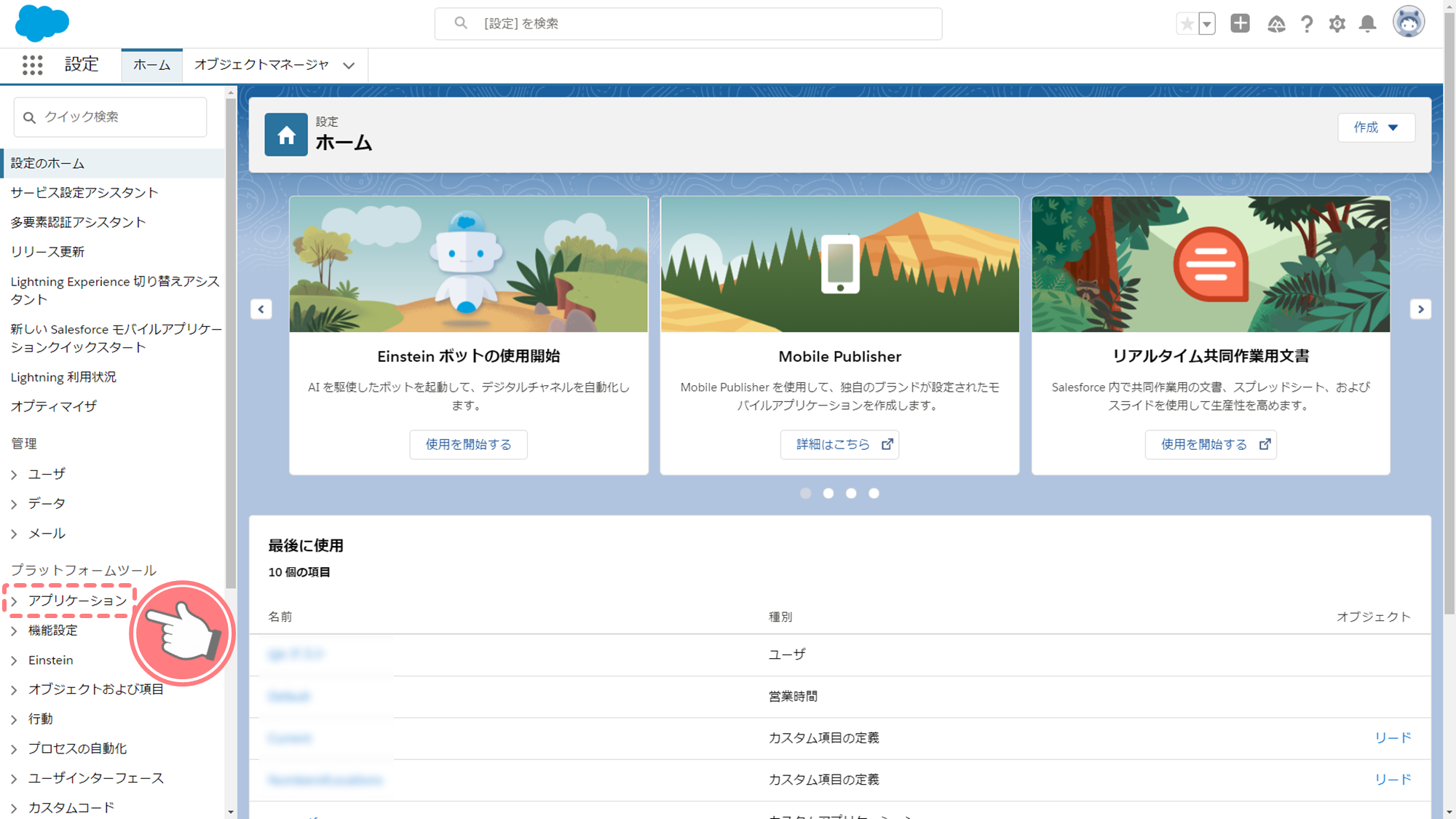Open リリース更新 in the sidebar
Screen dimensions: 1456x819
(48, 252)
